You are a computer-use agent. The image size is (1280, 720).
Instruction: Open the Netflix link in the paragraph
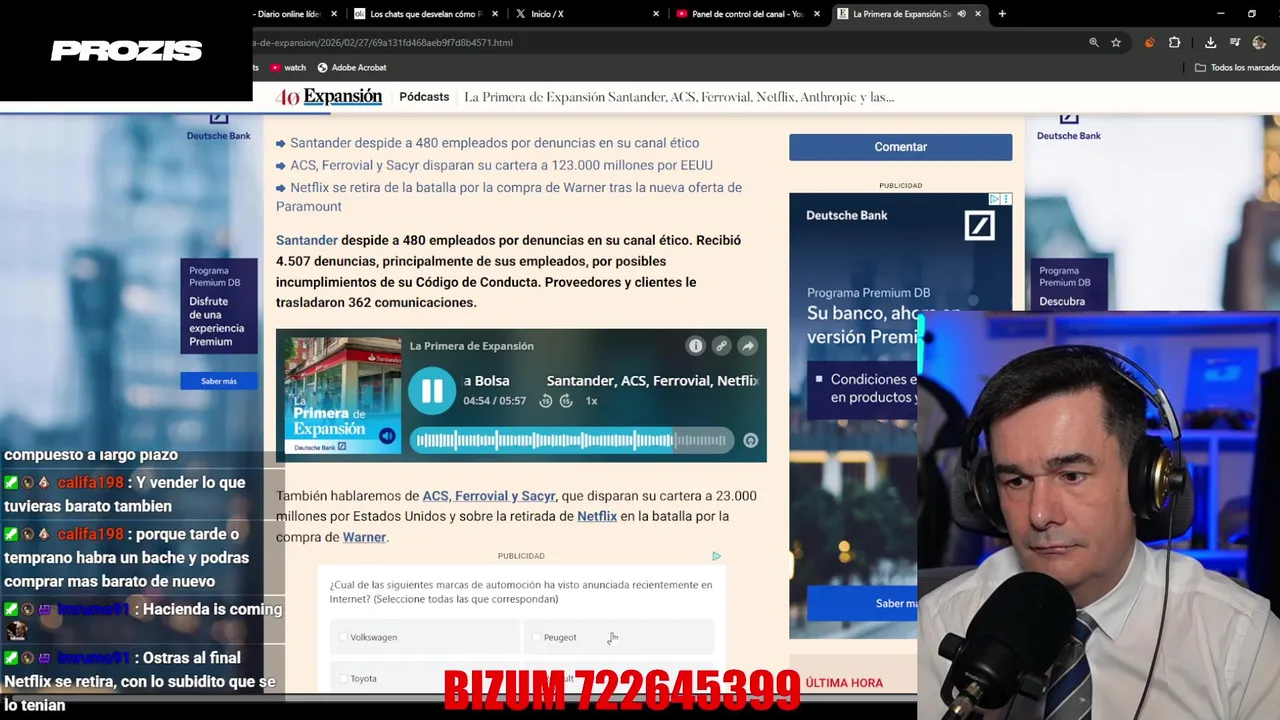[x=597, y=516]
